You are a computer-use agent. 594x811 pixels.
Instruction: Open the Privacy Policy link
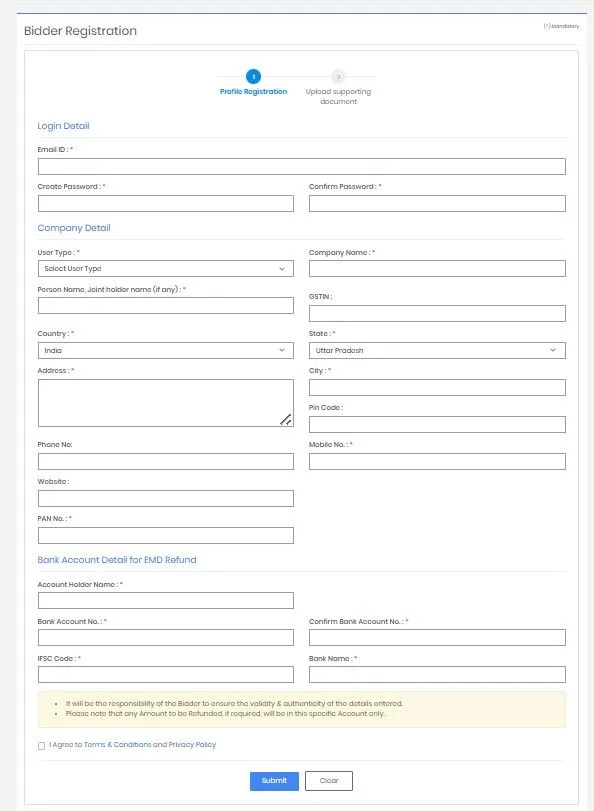[189, 745]
